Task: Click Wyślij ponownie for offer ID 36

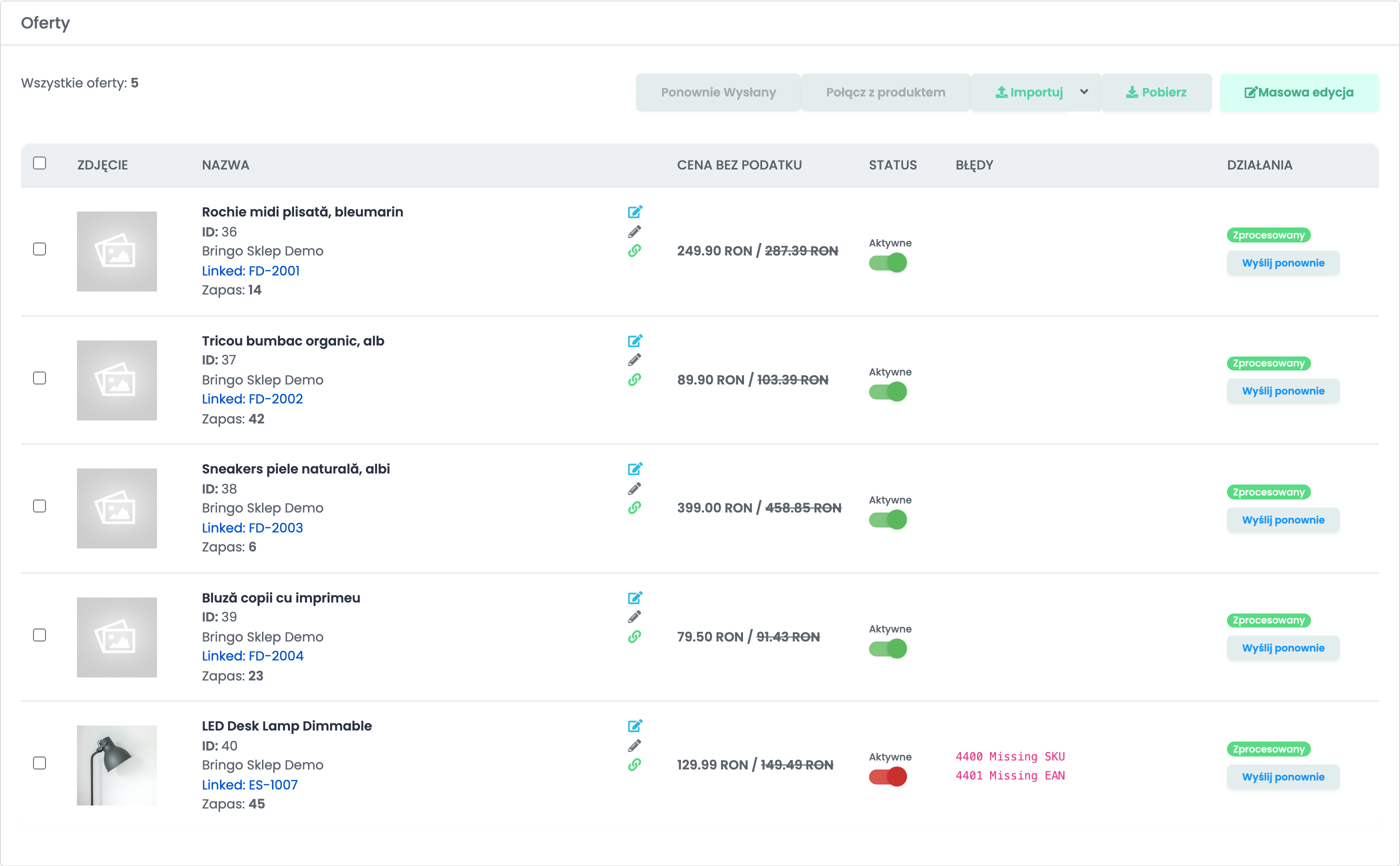Action: point(1282,263)
